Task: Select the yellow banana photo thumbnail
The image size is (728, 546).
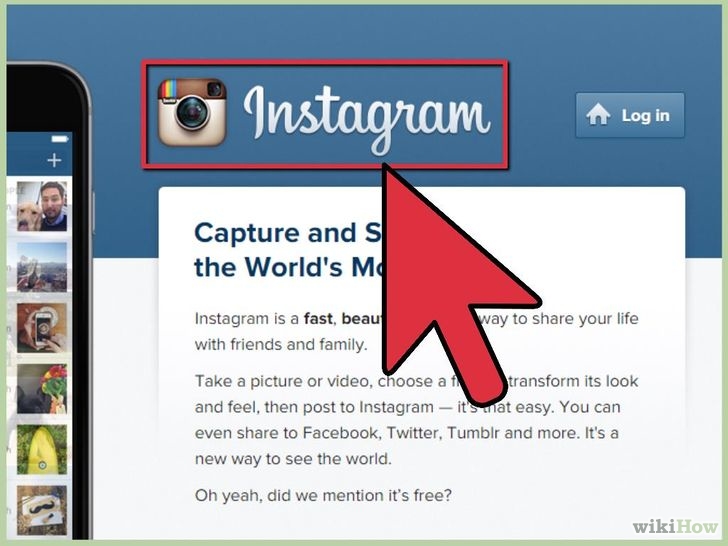Action: (42, 449)
